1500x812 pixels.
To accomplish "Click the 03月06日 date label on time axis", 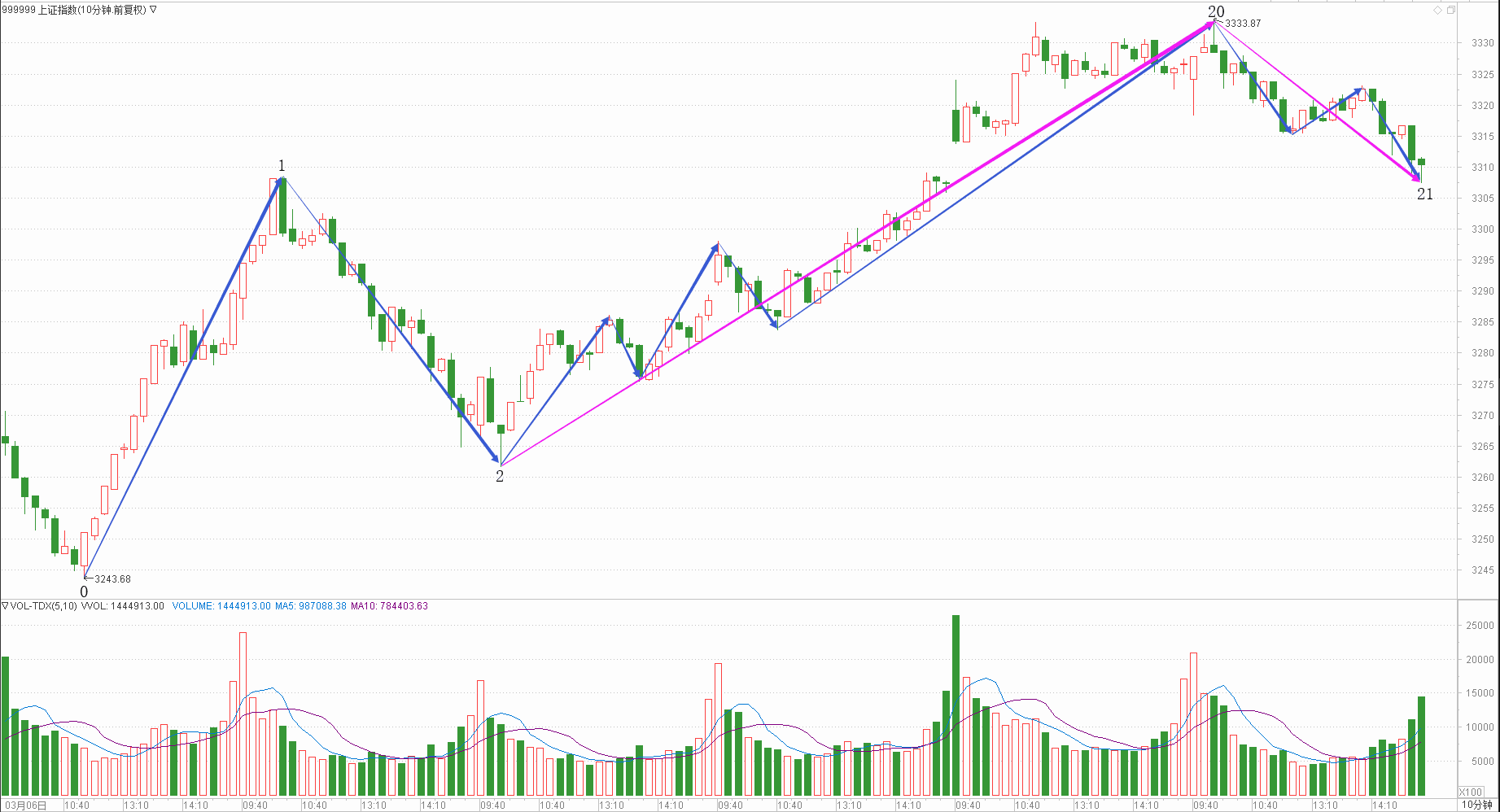I will 24,805.
